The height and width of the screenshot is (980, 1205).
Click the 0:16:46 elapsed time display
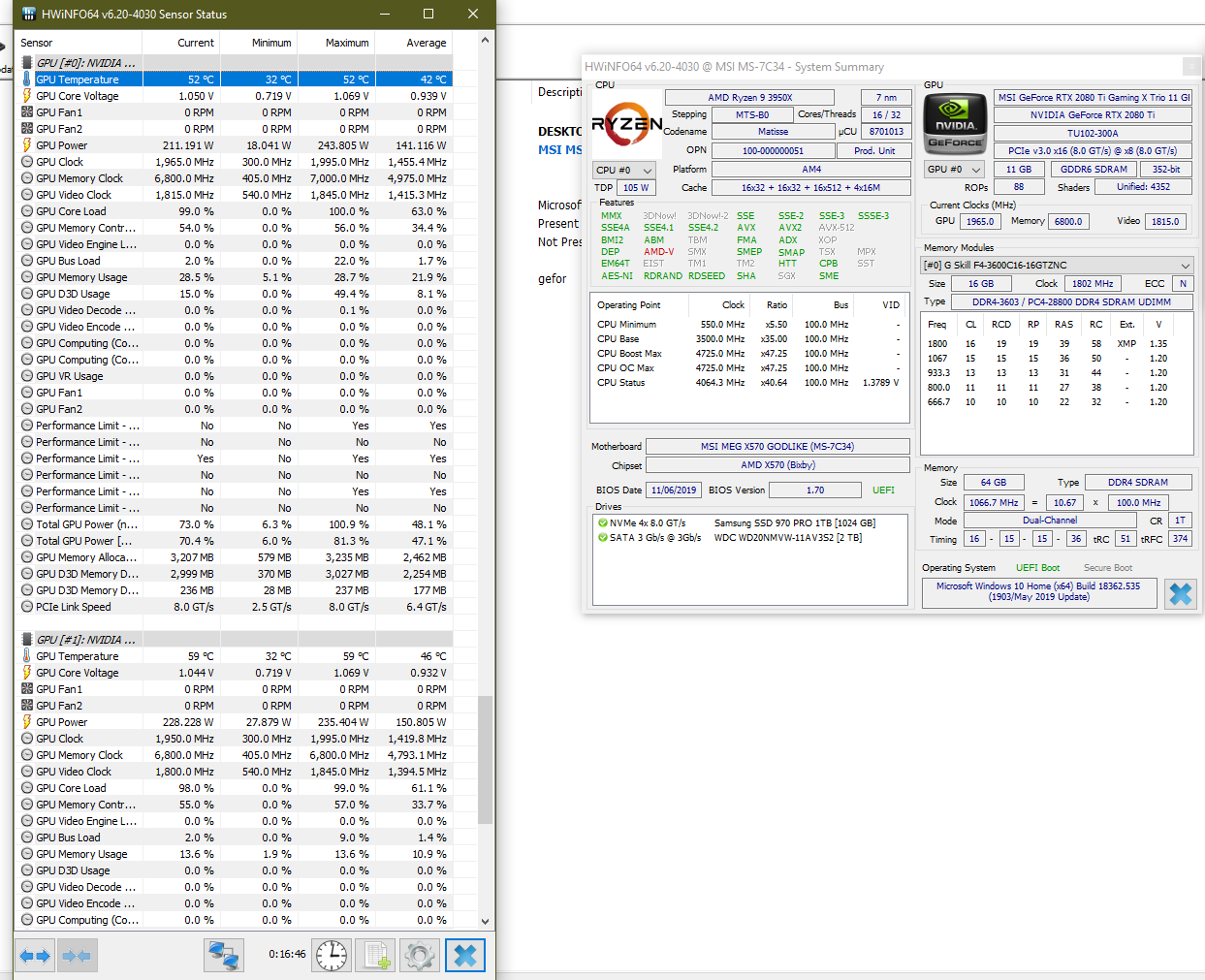pyautogui.click(x=287, y=955)
